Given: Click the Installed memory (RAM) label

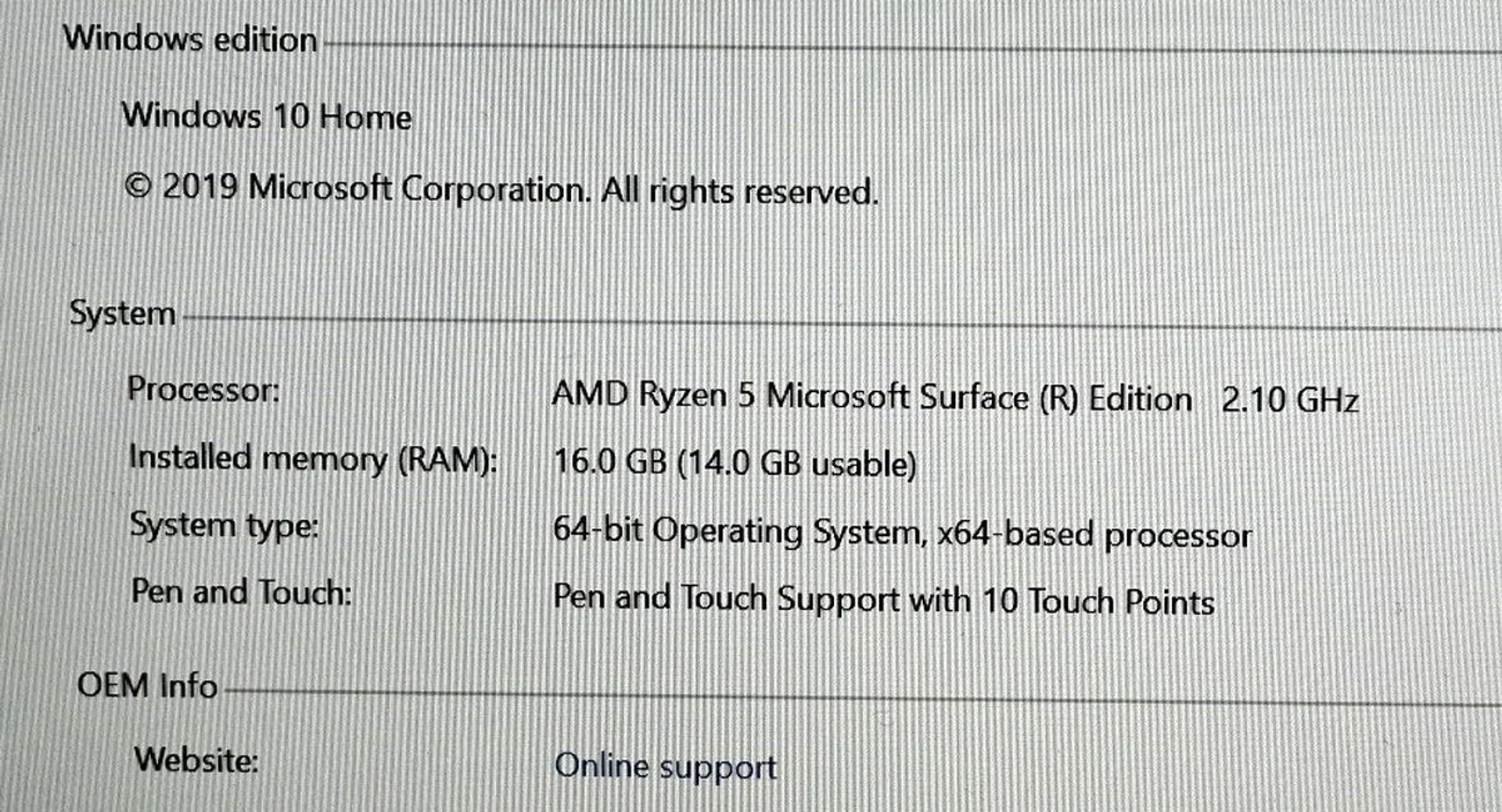Looking at the screenshot, I should (x=312, y=458).
